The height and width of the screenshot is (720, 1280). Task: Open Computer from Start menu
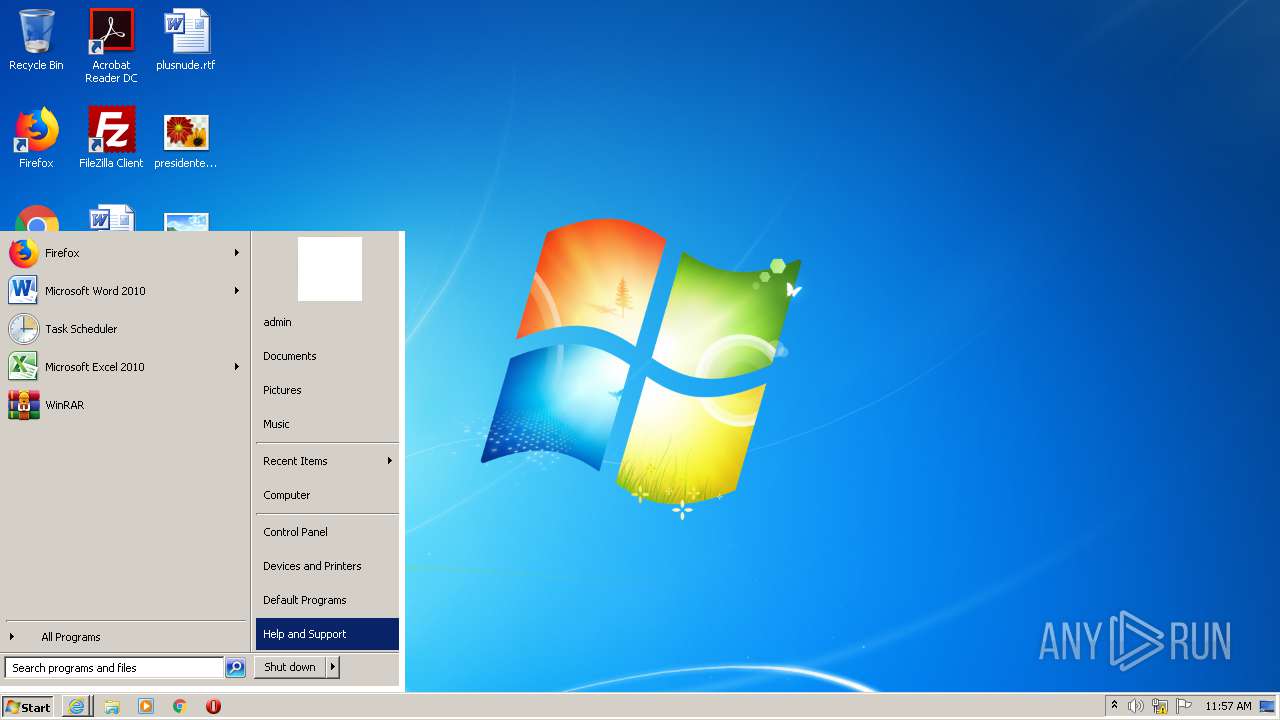(x=327, y=495)
